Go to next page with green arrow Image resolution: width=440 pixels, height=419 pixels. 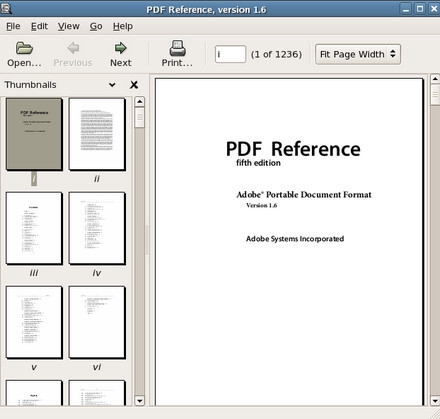[120, 48]
